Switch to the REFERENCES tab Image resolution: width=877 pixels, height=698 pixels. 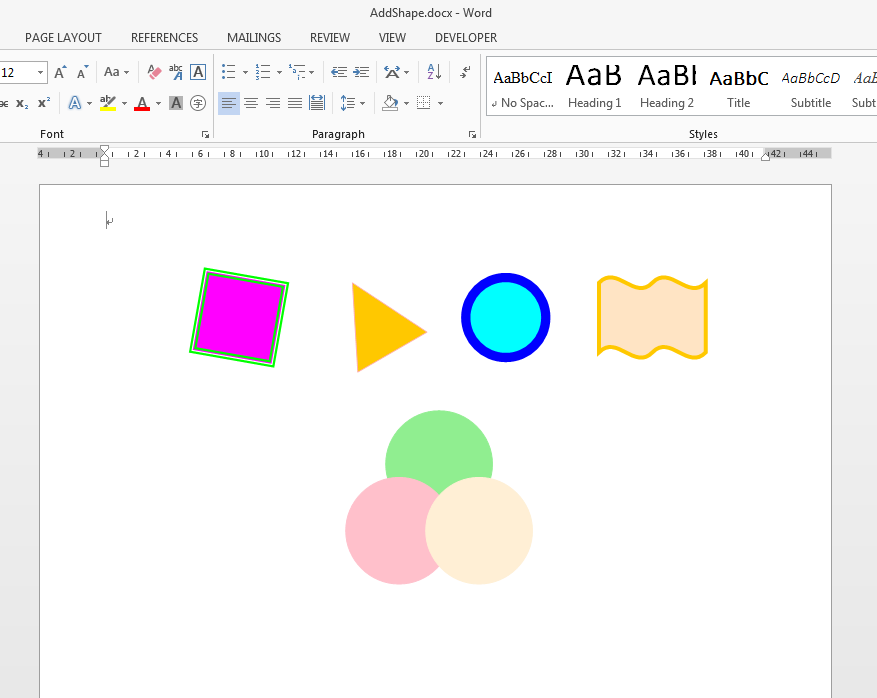pyautogui.click(x=164, y=38)
